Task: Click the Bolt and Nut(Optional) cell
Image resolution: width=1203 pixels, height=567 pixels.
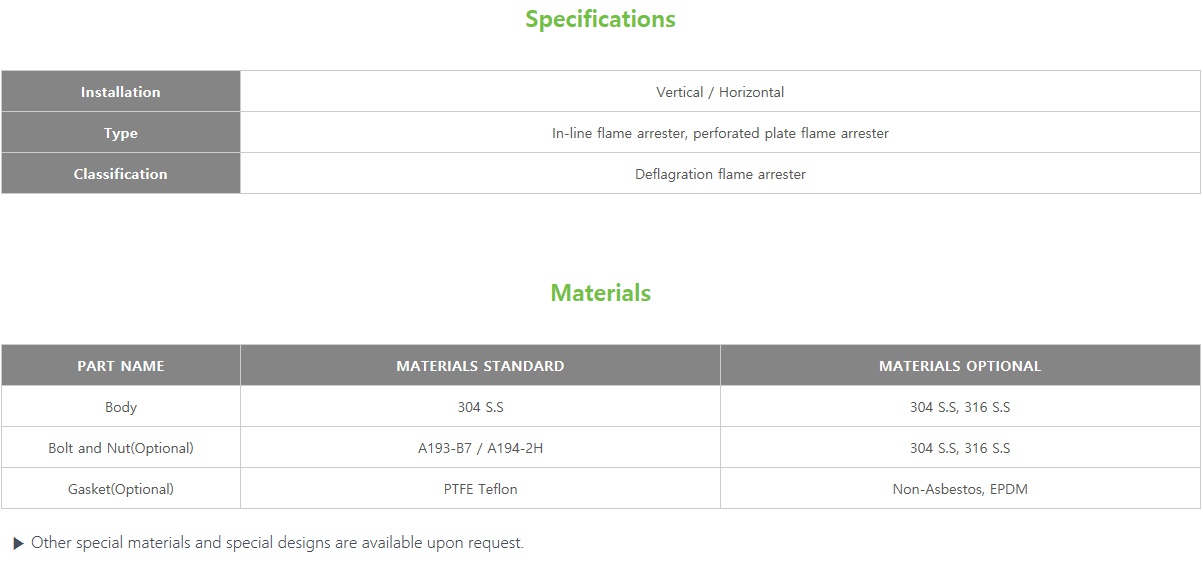Action: [121, 448]
